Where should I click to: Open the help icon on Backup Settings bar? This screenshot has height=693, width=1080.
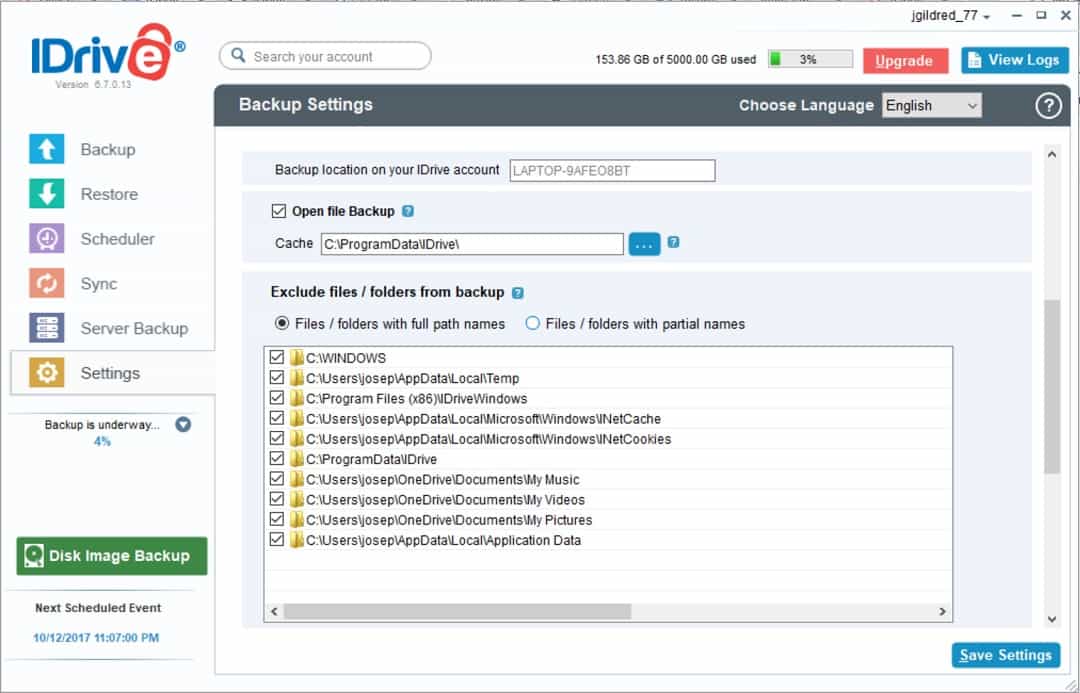click(x=1048, y=105)
